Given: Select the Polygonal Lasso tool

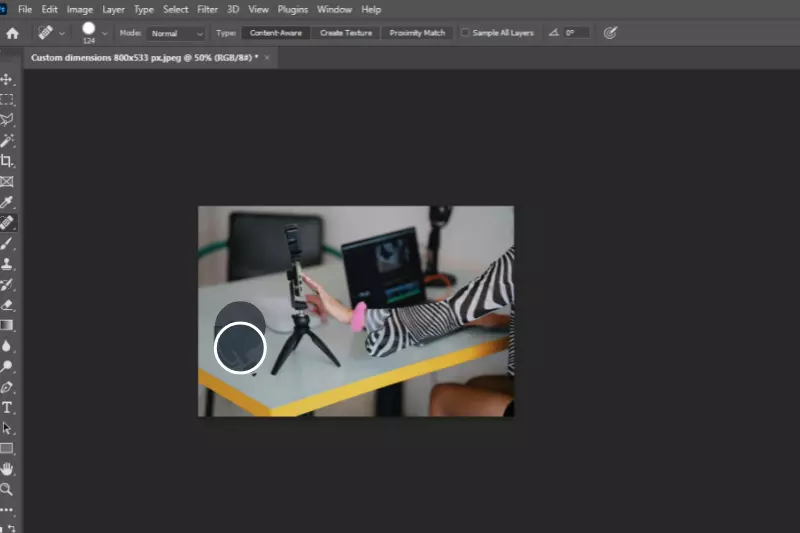Looking at the screenshot, I should [x=7, y=120].
